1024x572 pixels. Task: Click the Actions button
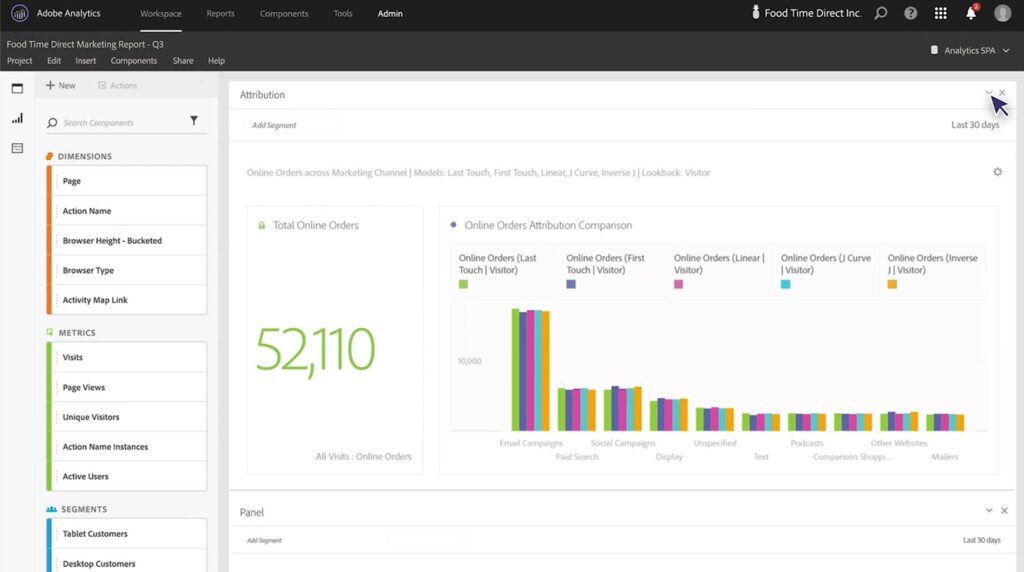click(x=118, y=86)
